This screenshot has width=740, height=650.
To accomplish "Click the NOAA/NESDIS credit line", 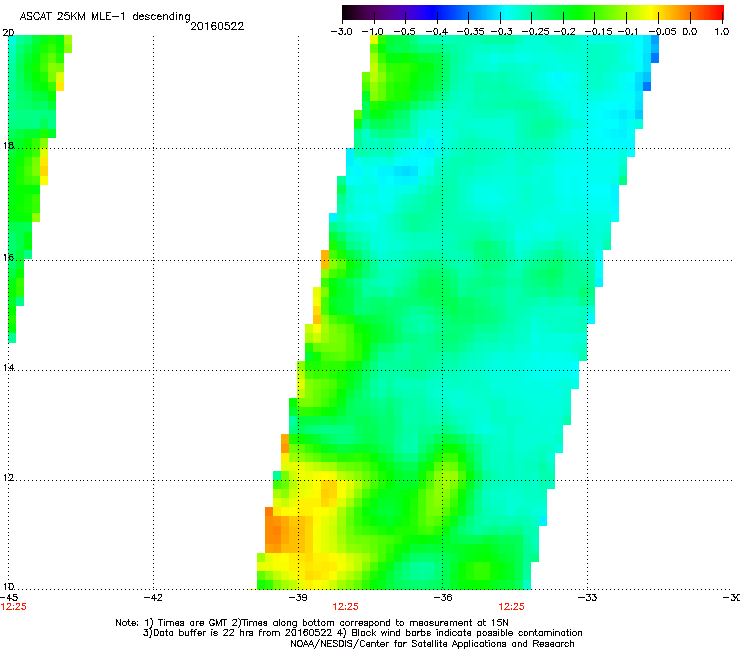I will (x=432, y=644).
